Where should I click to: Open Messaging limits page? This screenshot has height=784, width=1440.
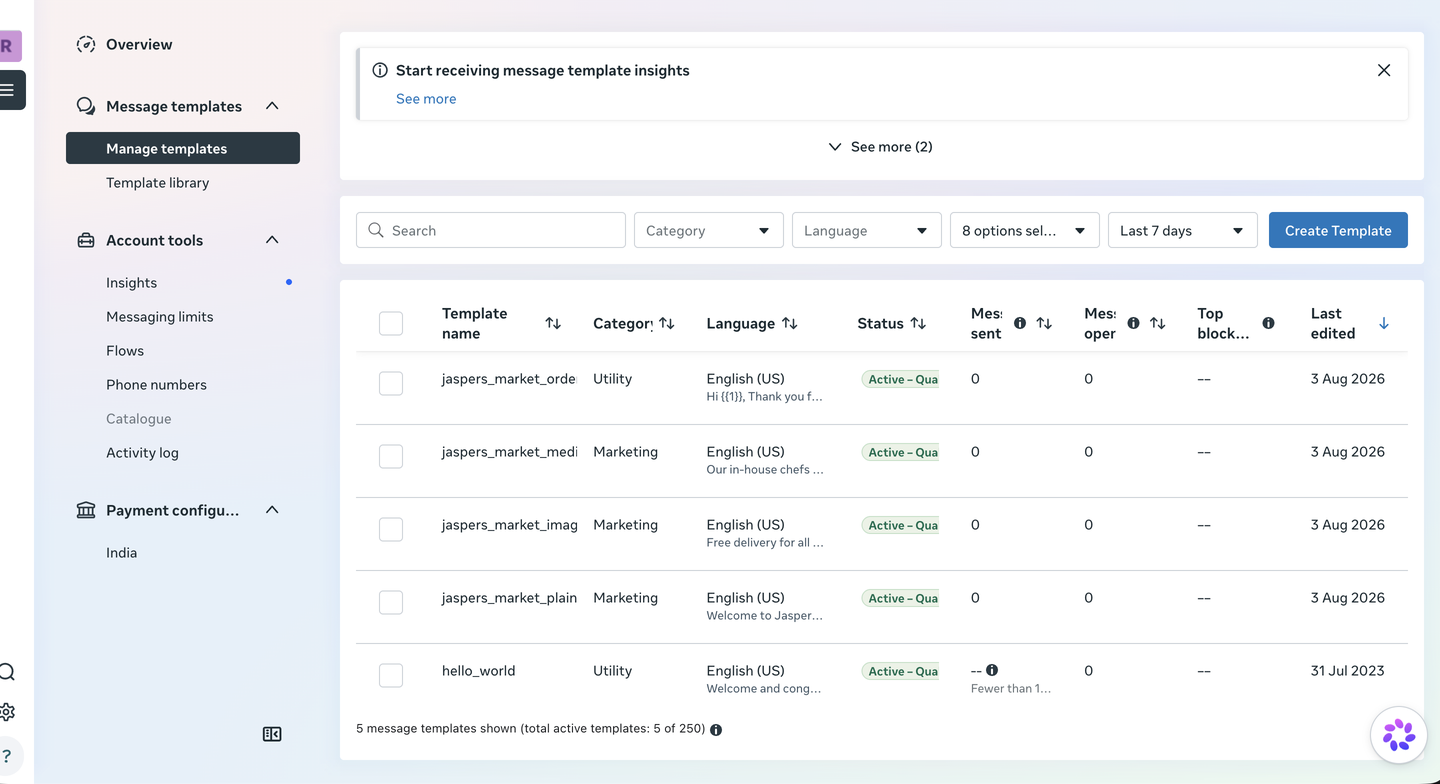(x=160, y=317)
